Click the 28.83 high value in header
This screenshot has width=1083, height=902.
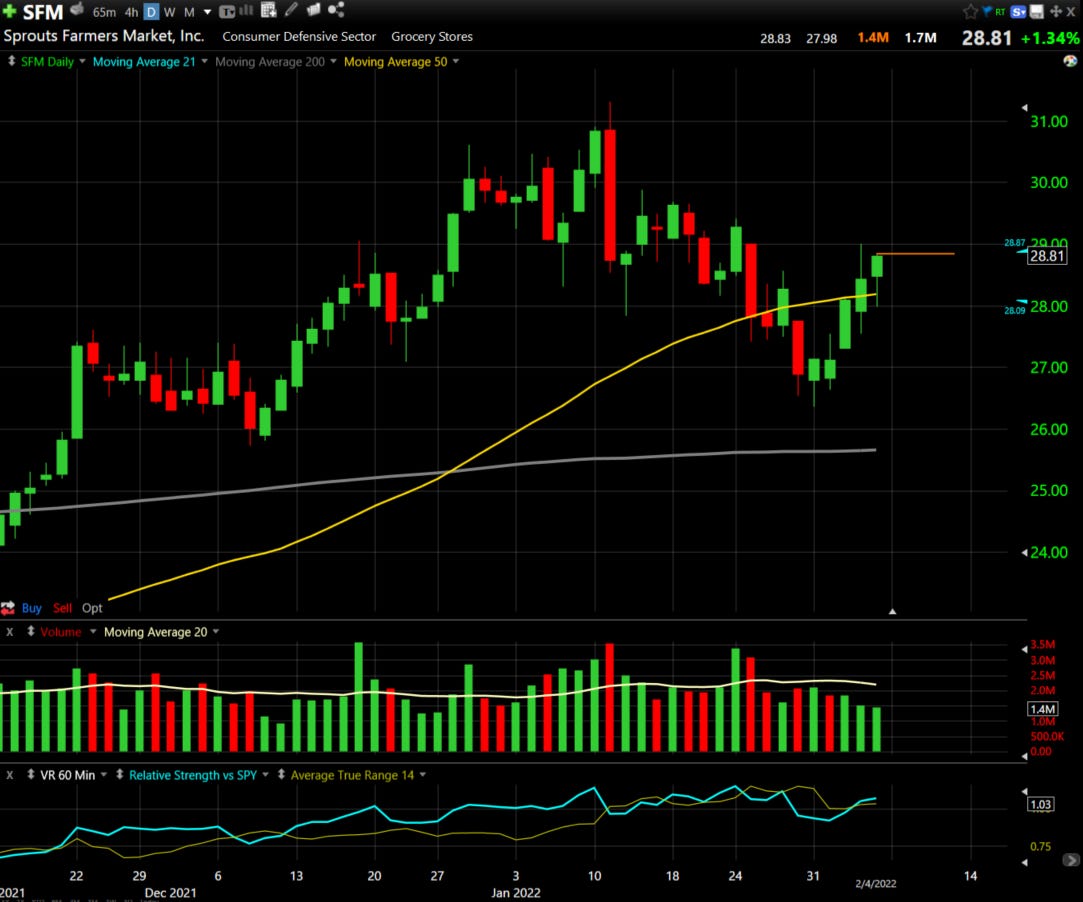tap(775, 39)
